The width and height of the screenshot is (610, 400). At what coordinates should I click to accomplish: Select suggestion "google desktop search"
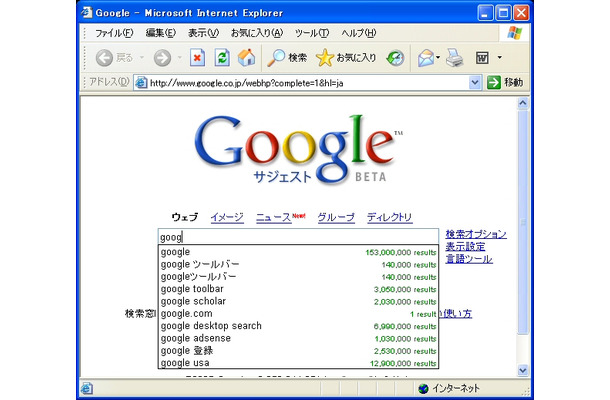(x=298, y=326)
